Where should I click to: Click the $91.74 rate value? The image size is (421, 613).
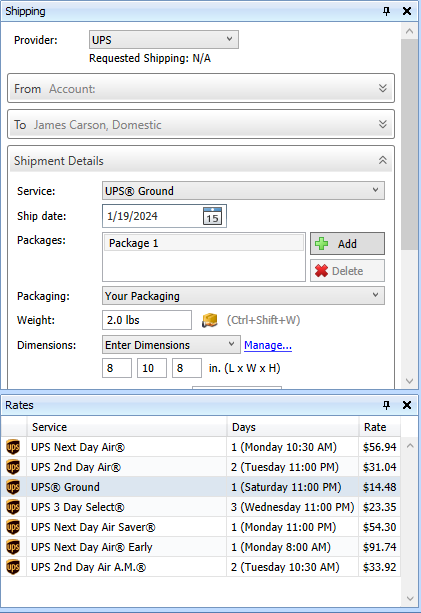379,547
